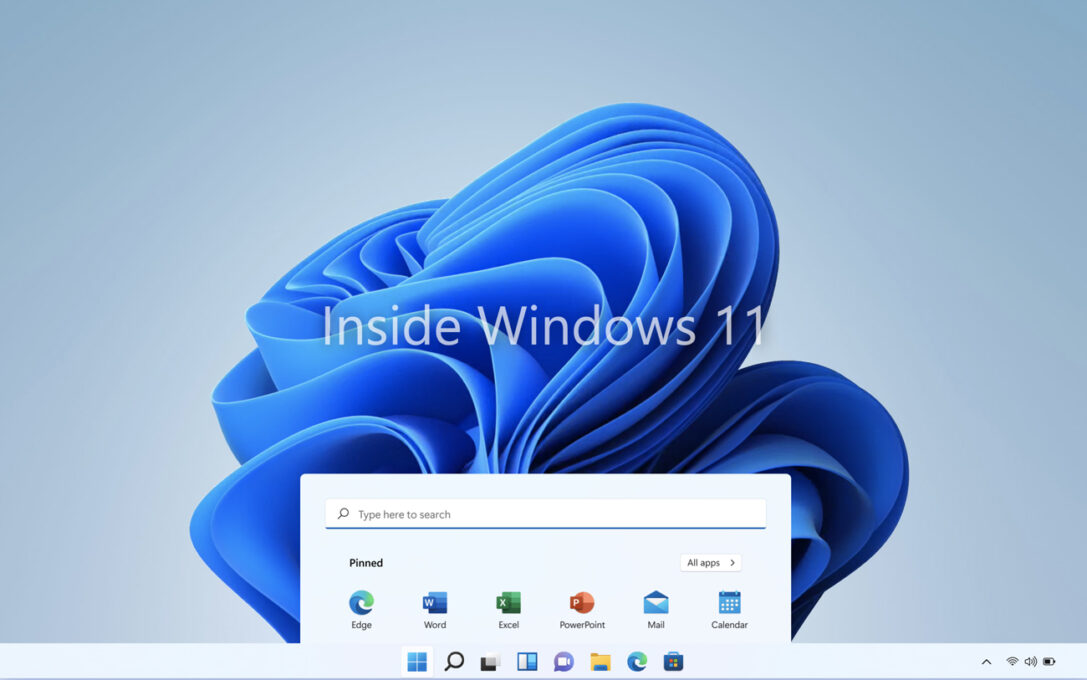Image resolution: width=1087 pixels, height=680 pixels.
Task: Click the Windows Start button on taskbar
Action: 417,662
